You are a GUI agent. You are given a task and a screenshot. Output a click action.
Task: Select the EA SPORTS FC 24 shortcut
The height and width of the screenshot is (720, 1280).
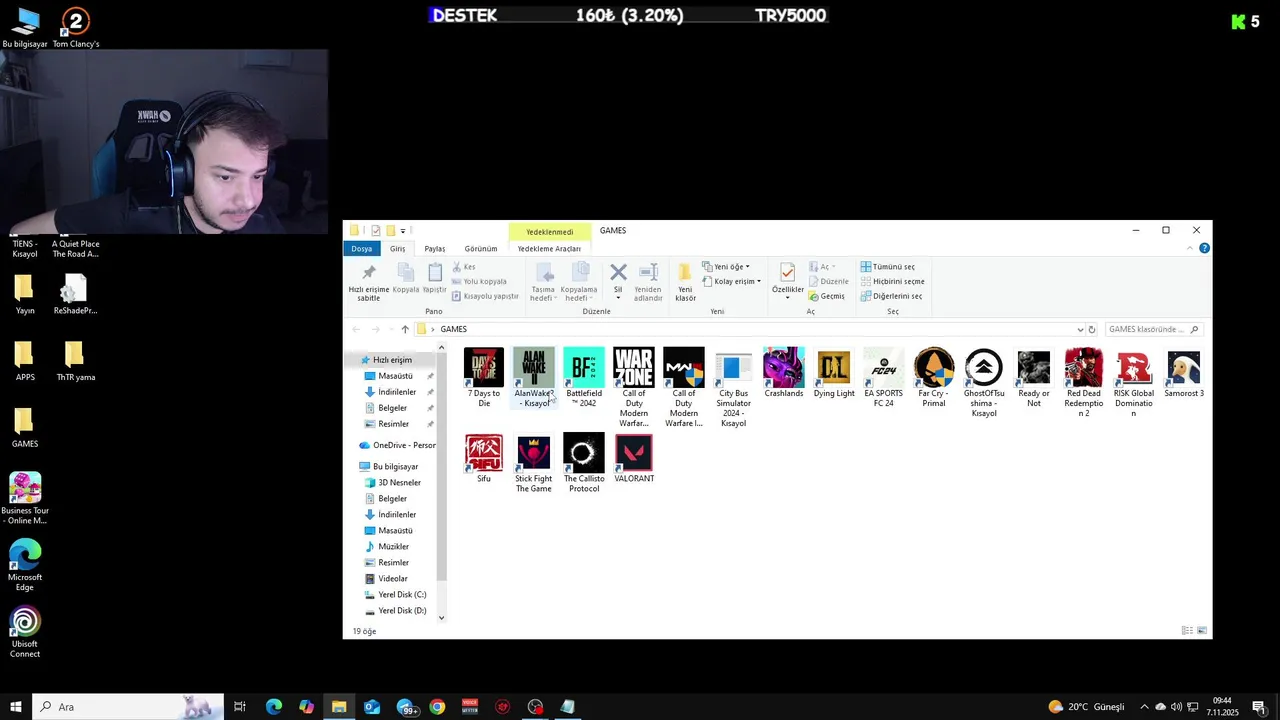(884, 377)
